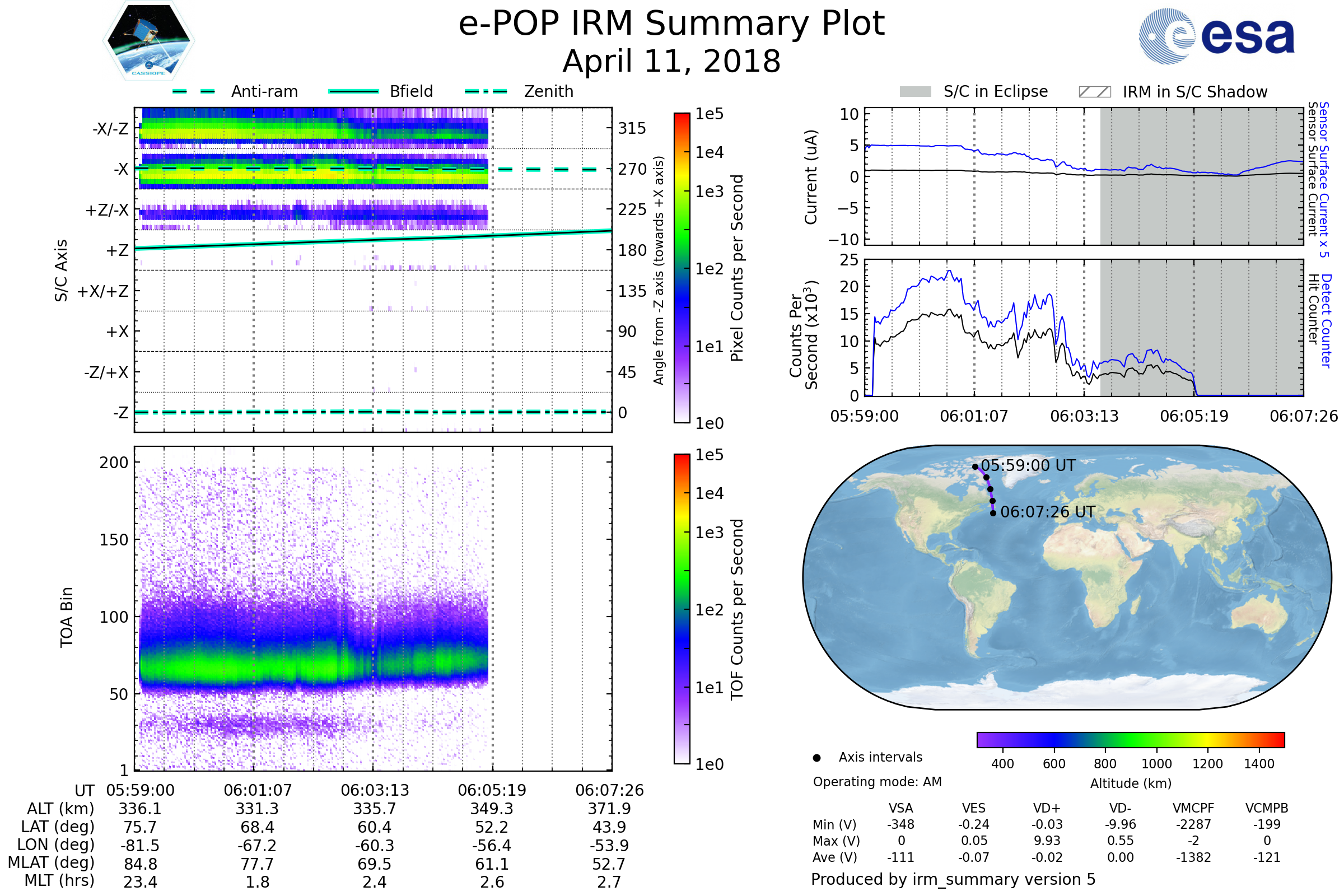1344x896 pixels.
Task: Click the Operating mode: AM label
Action: 877,782
